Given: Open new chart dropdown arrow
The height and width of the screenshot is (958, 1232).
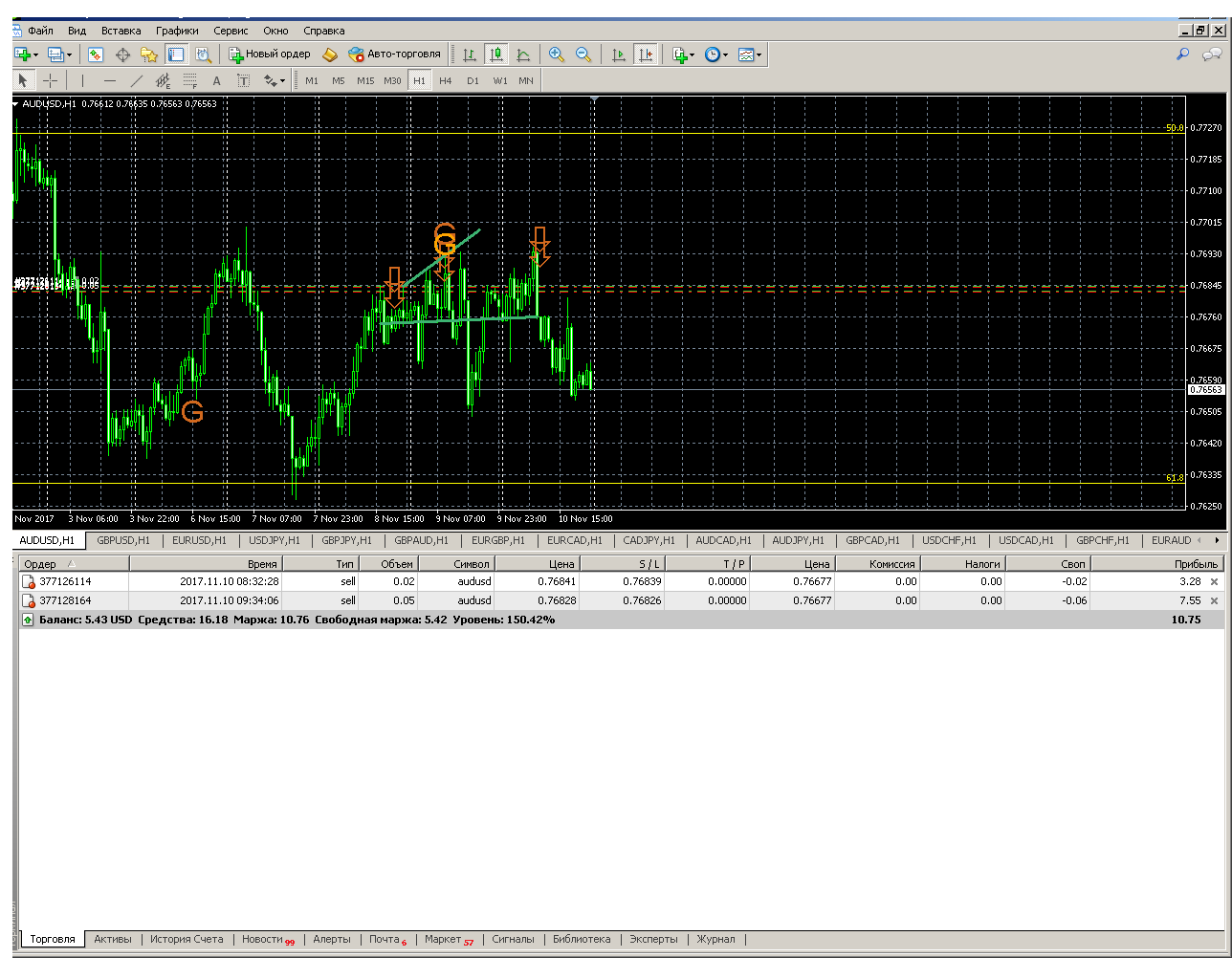Looking at the screenshot, I should pos(35,54).
